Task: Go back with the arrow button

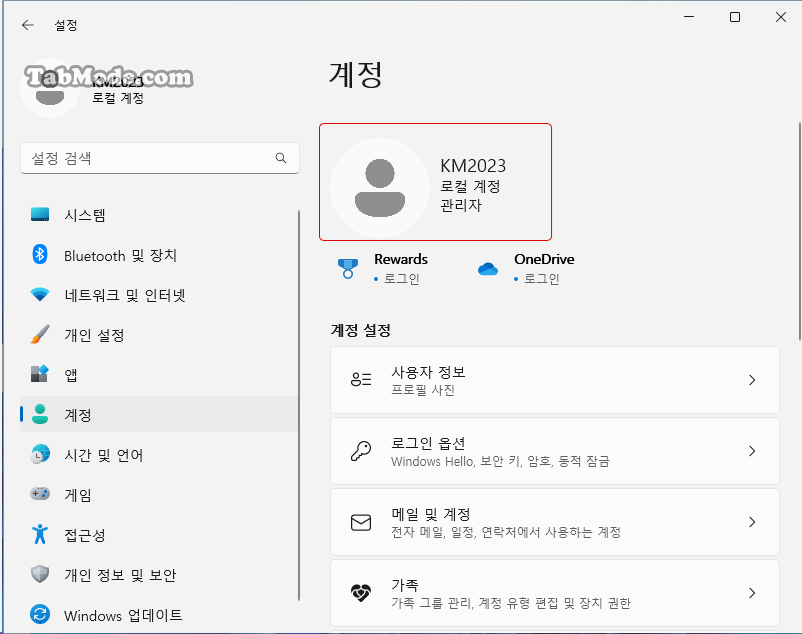Action: (x=28, y=25)
